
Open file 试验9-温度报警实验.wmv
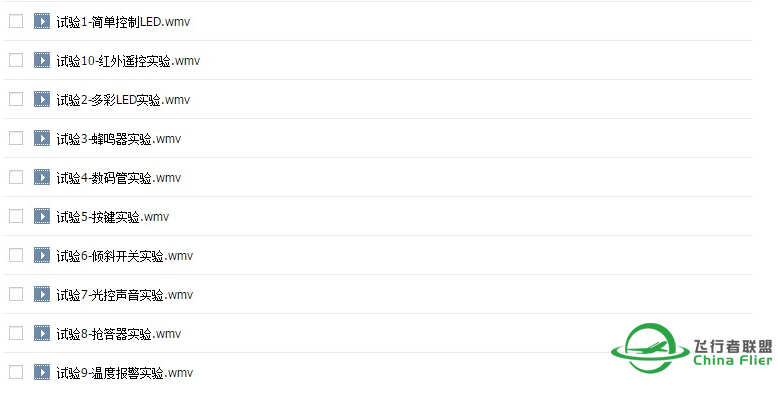tap(125, 373)
